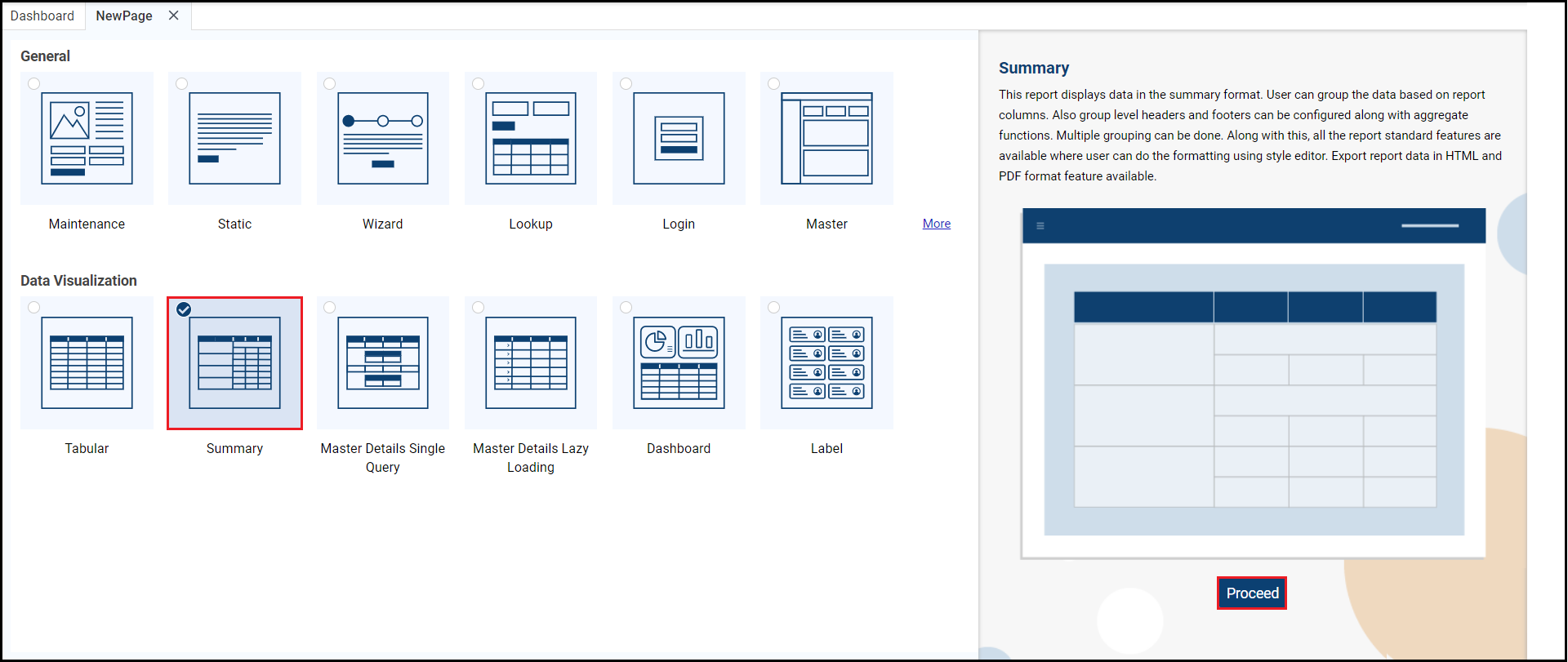This screenshot has height=662, width=1568.
Task: Toggle the Label template radio button
Action: coord(773,308)
